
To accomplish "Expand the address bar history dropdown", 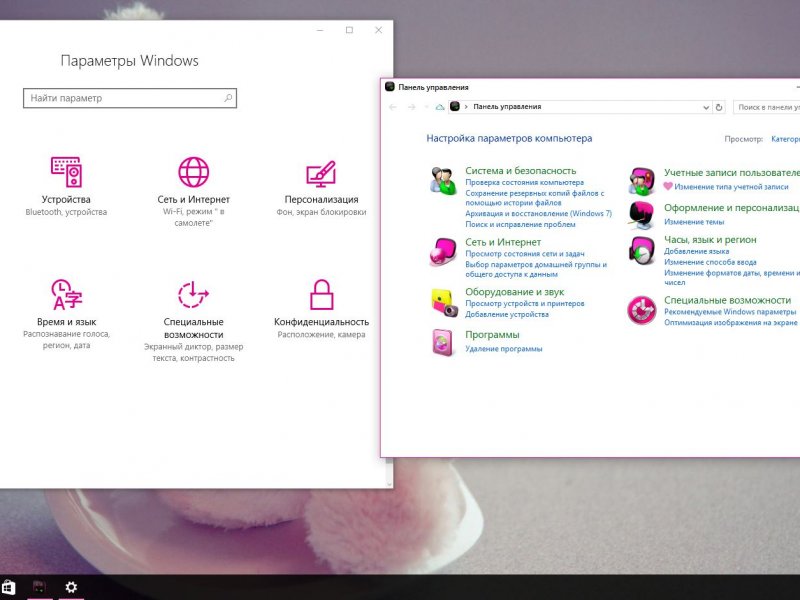I will pyautogui.click(x=706, y=107).
